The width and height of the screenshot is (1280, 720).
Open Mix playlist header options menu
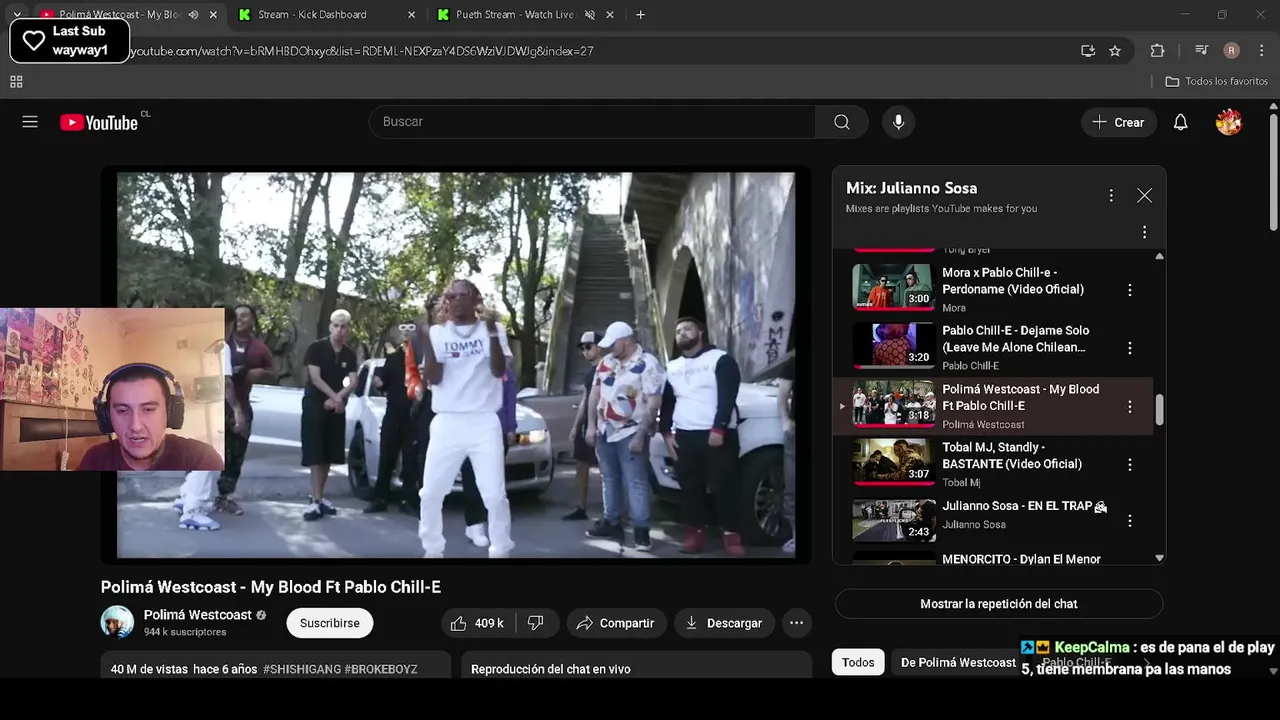(1111, 196)
